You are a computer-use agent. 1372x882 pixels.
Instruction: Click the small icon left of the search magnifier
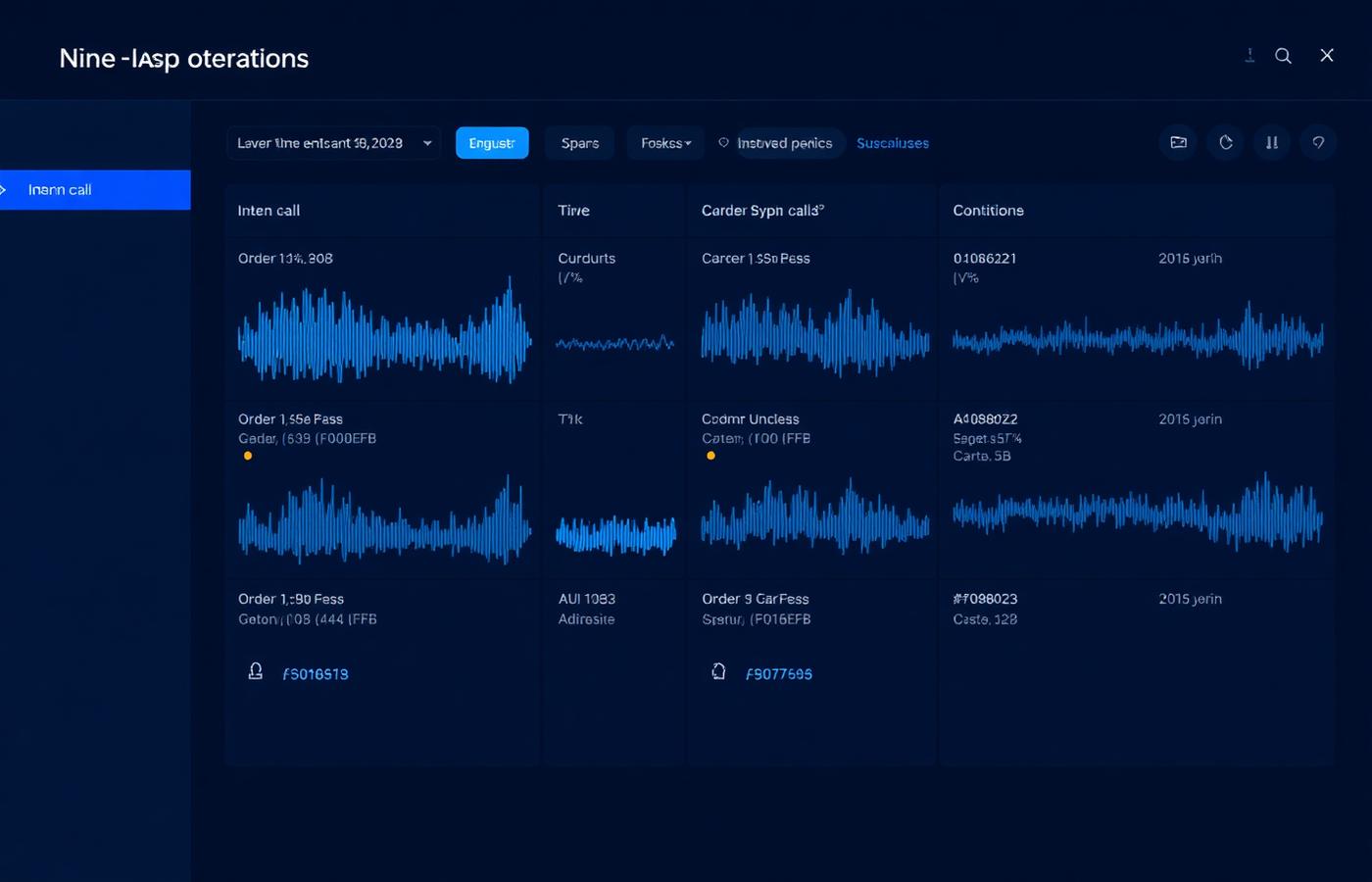pos(1249,56)
